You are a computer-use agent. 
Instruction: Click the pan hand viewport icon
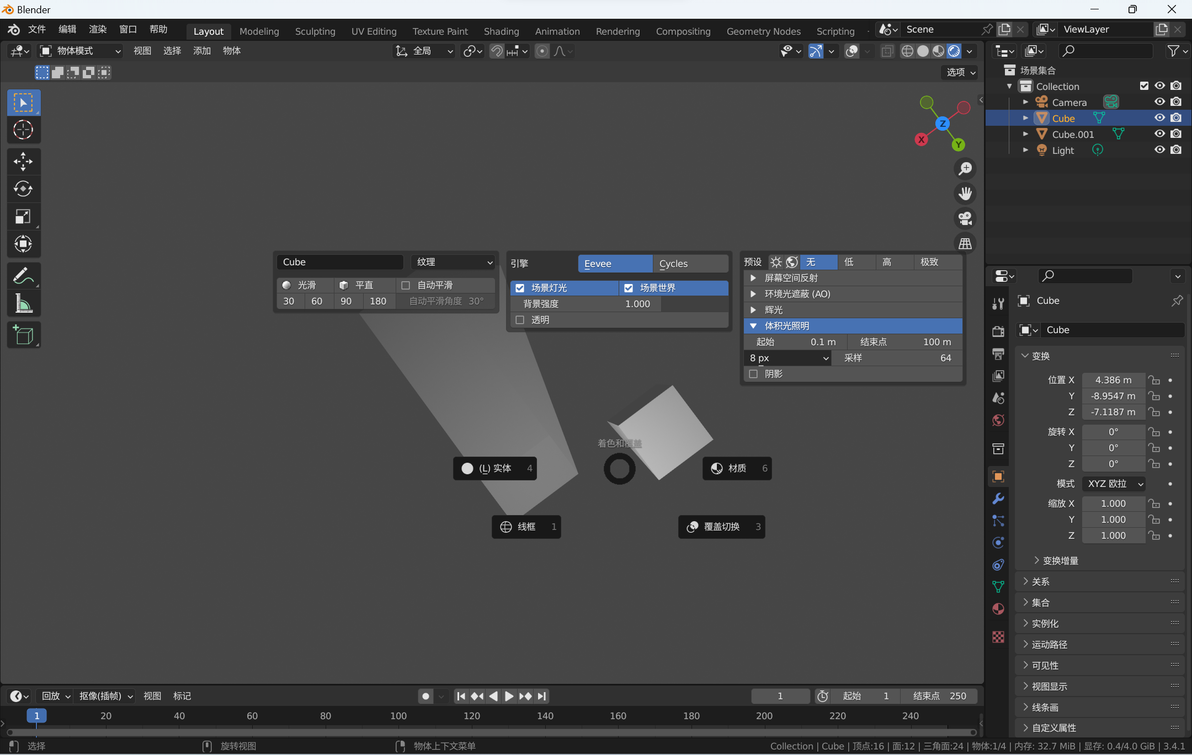965,194
